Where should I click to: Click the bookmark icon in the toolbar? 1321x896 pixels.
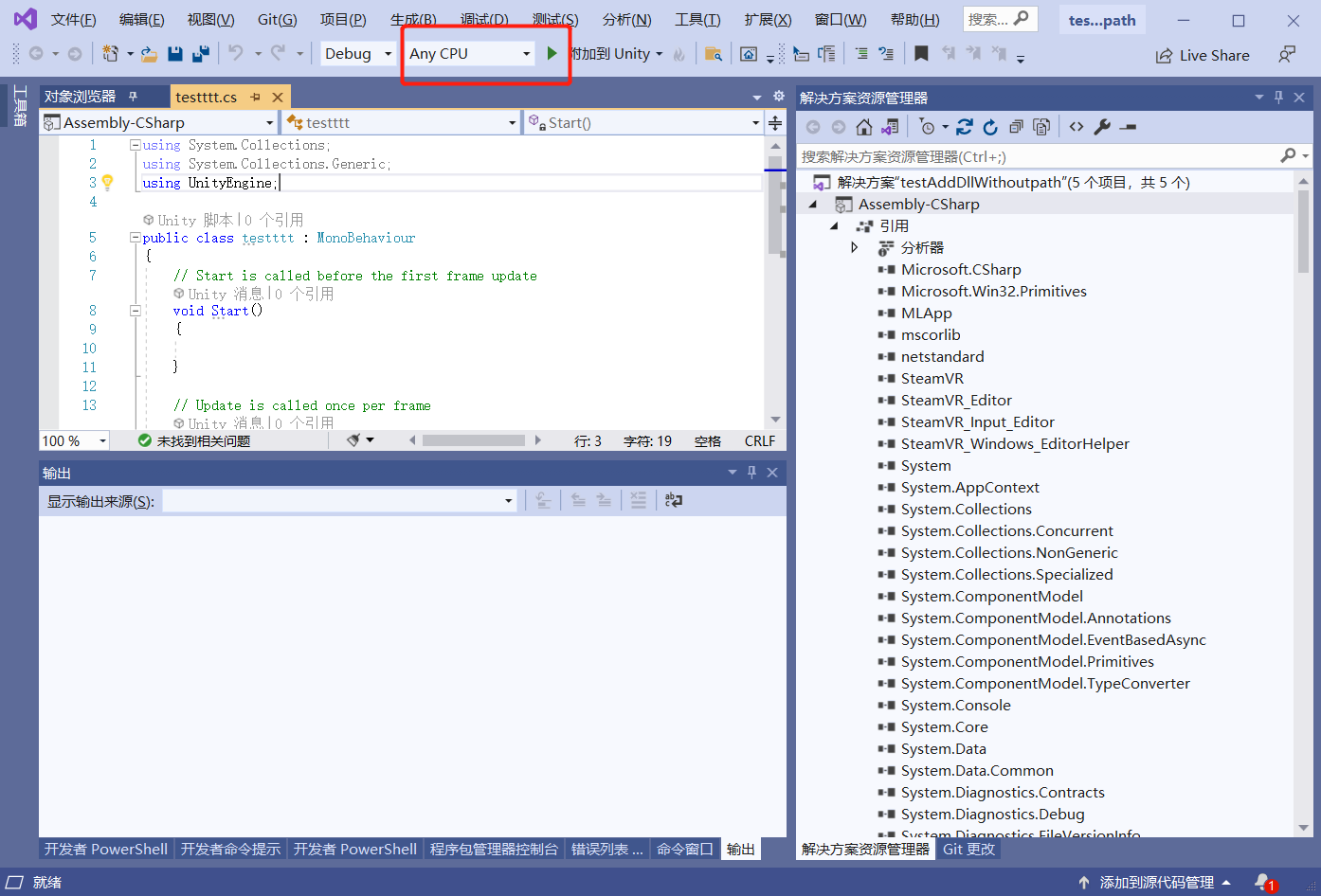921,54
